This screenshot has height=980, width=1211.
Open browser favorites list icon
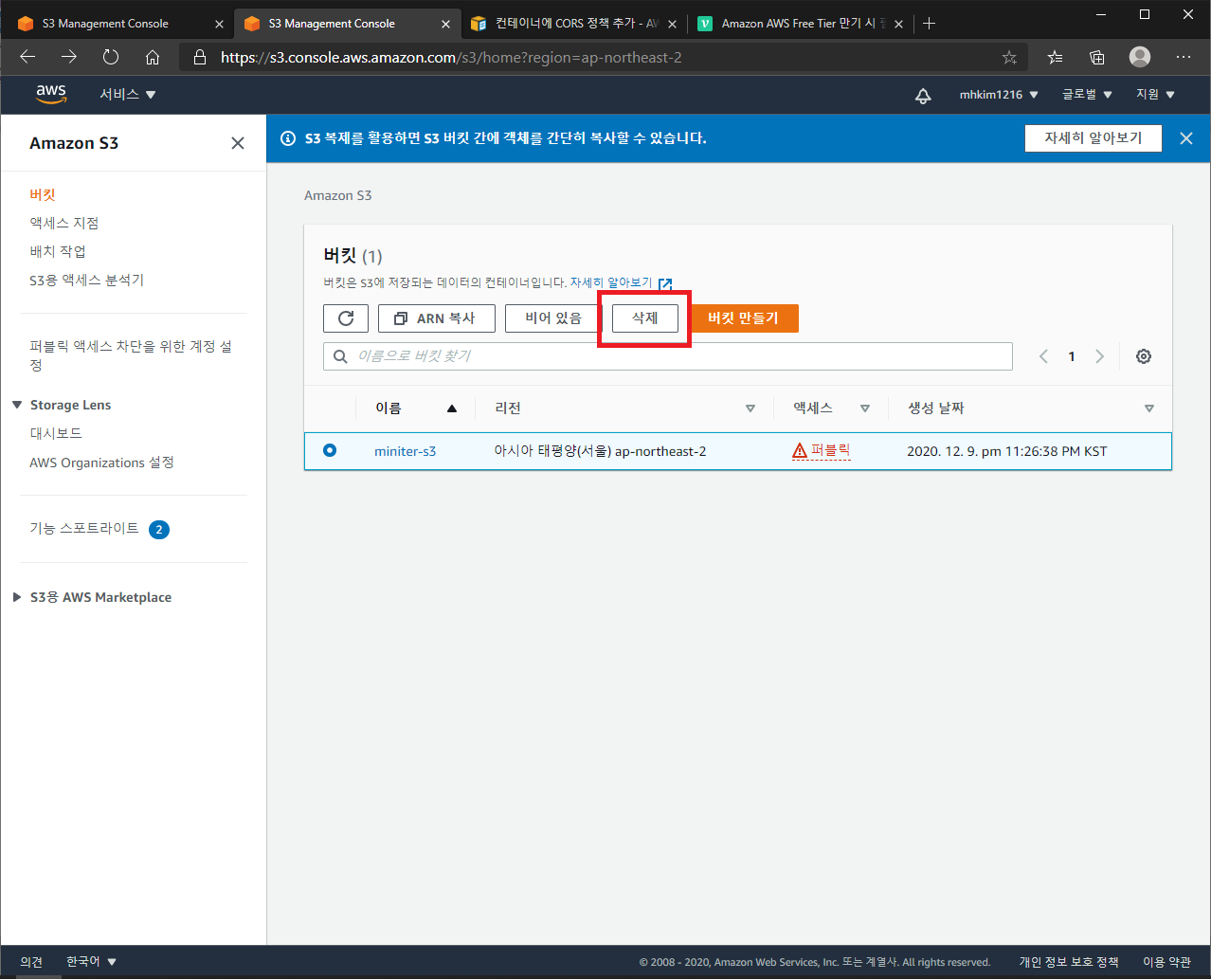1055,58
